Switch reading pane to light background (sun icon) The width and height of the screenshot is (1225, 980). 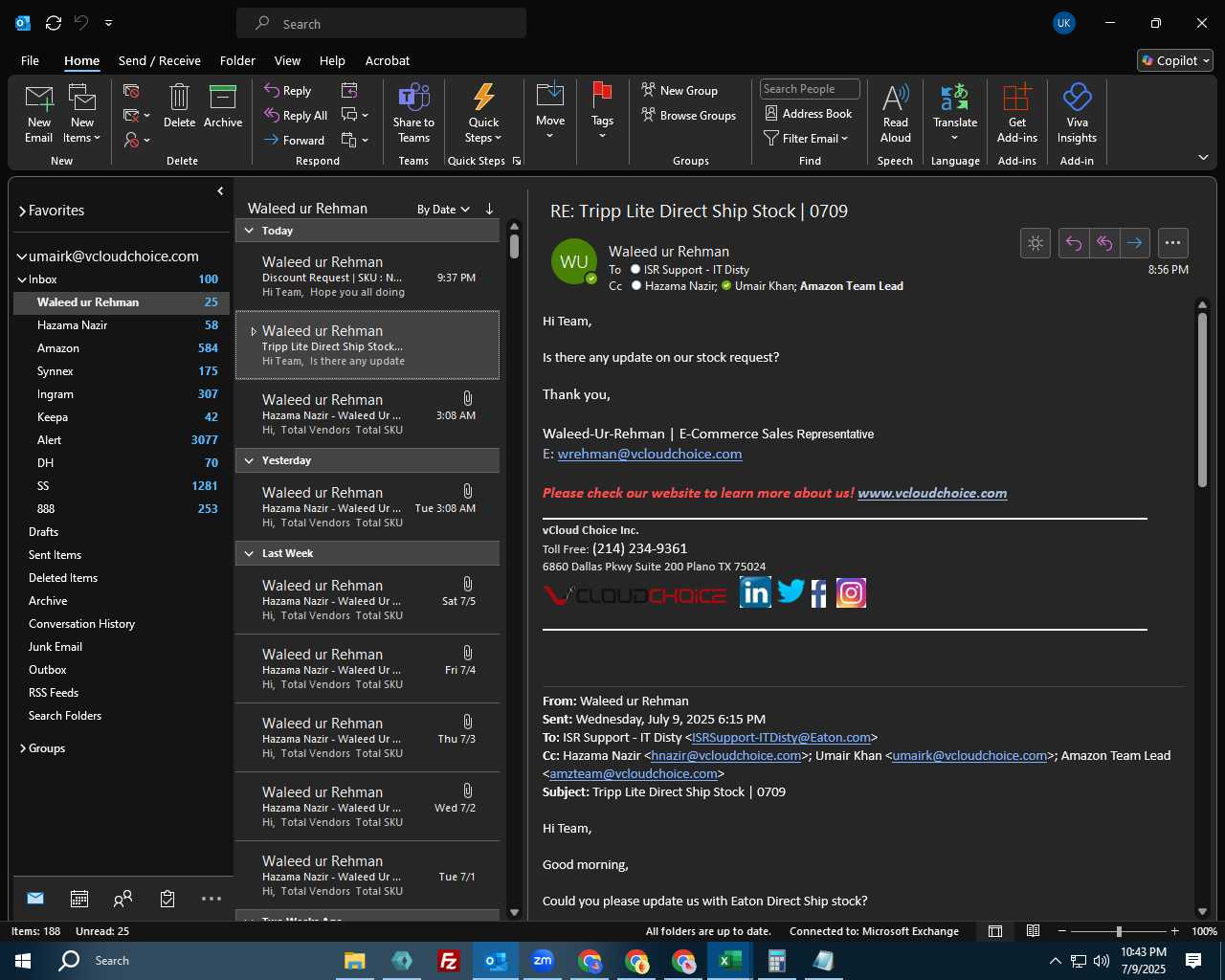(x=1036, y=243)
